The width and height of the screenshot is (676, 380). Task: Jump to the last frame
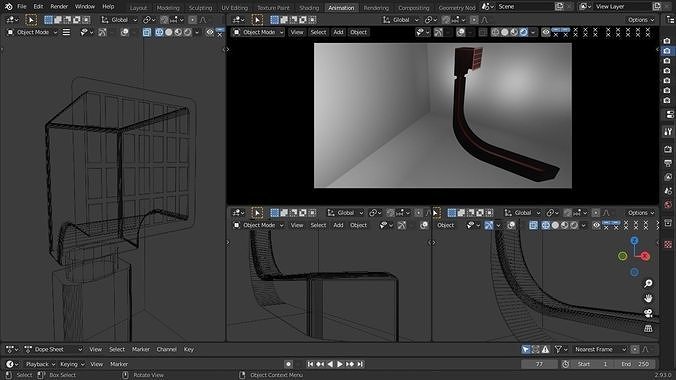point(360,364)
